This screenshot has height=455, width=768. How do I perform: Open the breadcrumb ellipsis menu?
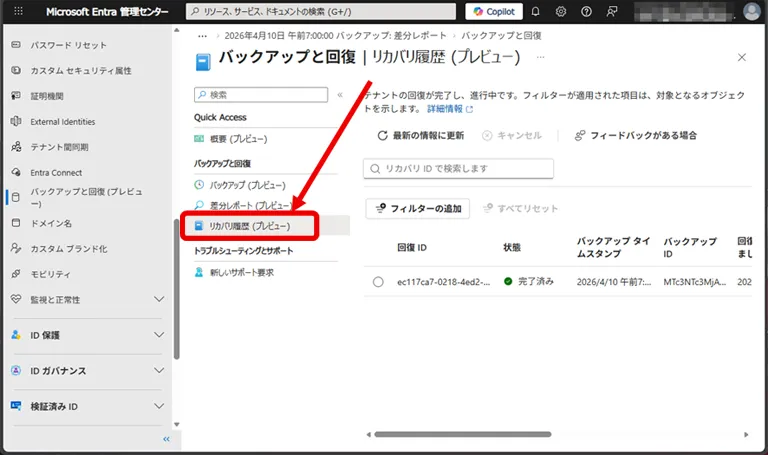(x=202, y=36)
